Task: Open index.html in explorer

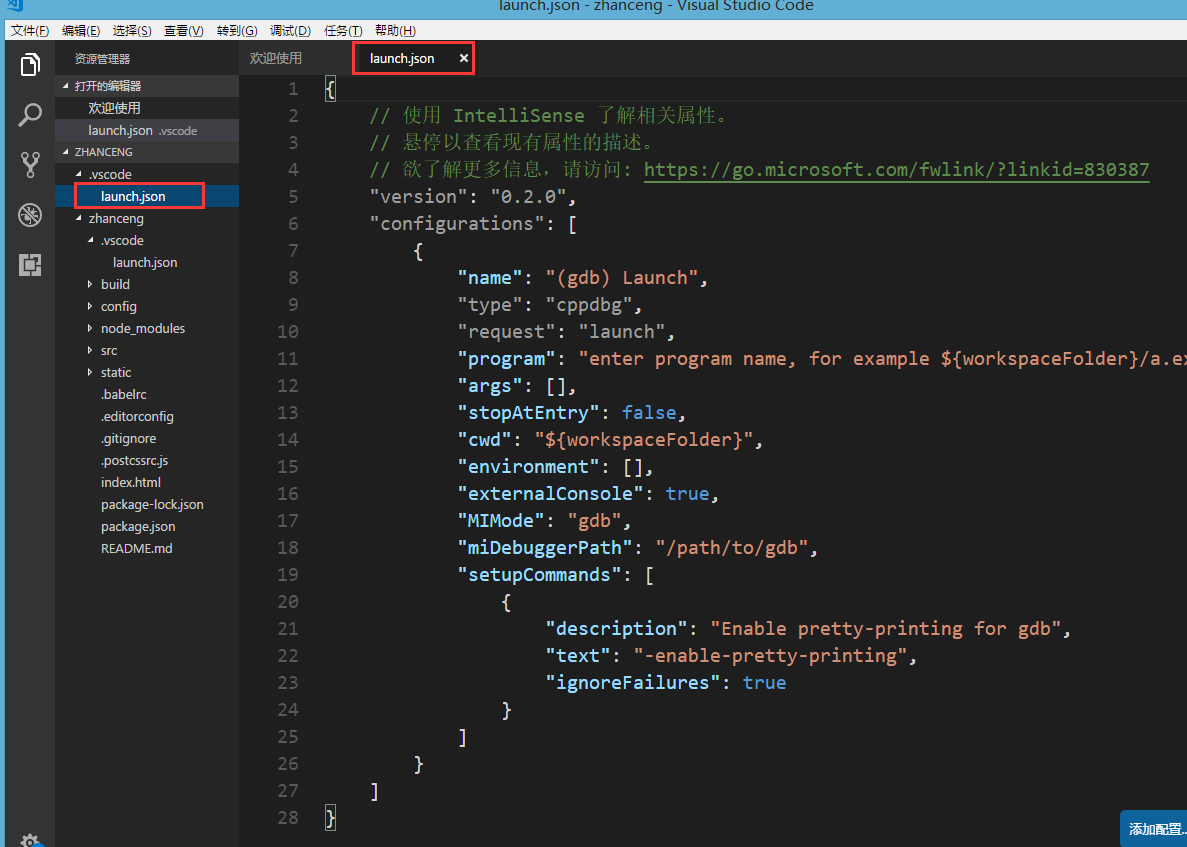Action: click(x=148, y=481)
